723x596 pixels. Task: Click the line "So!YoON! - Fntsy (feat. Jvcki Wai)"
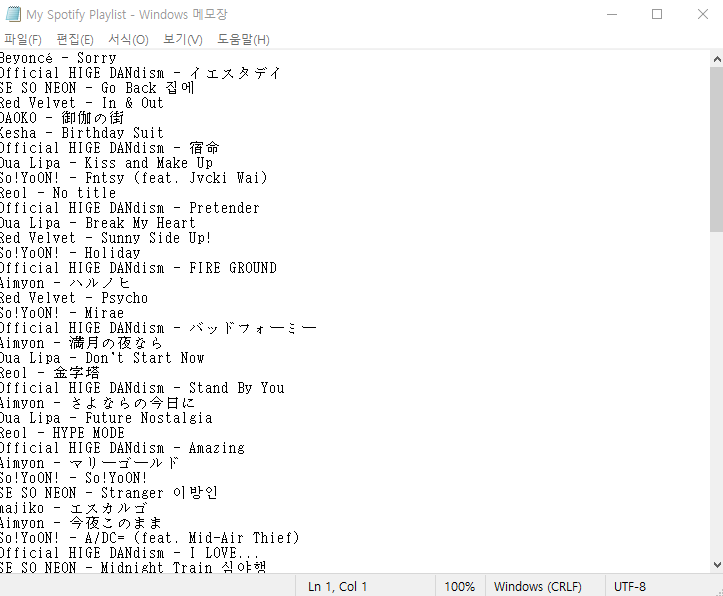point(134,178)
